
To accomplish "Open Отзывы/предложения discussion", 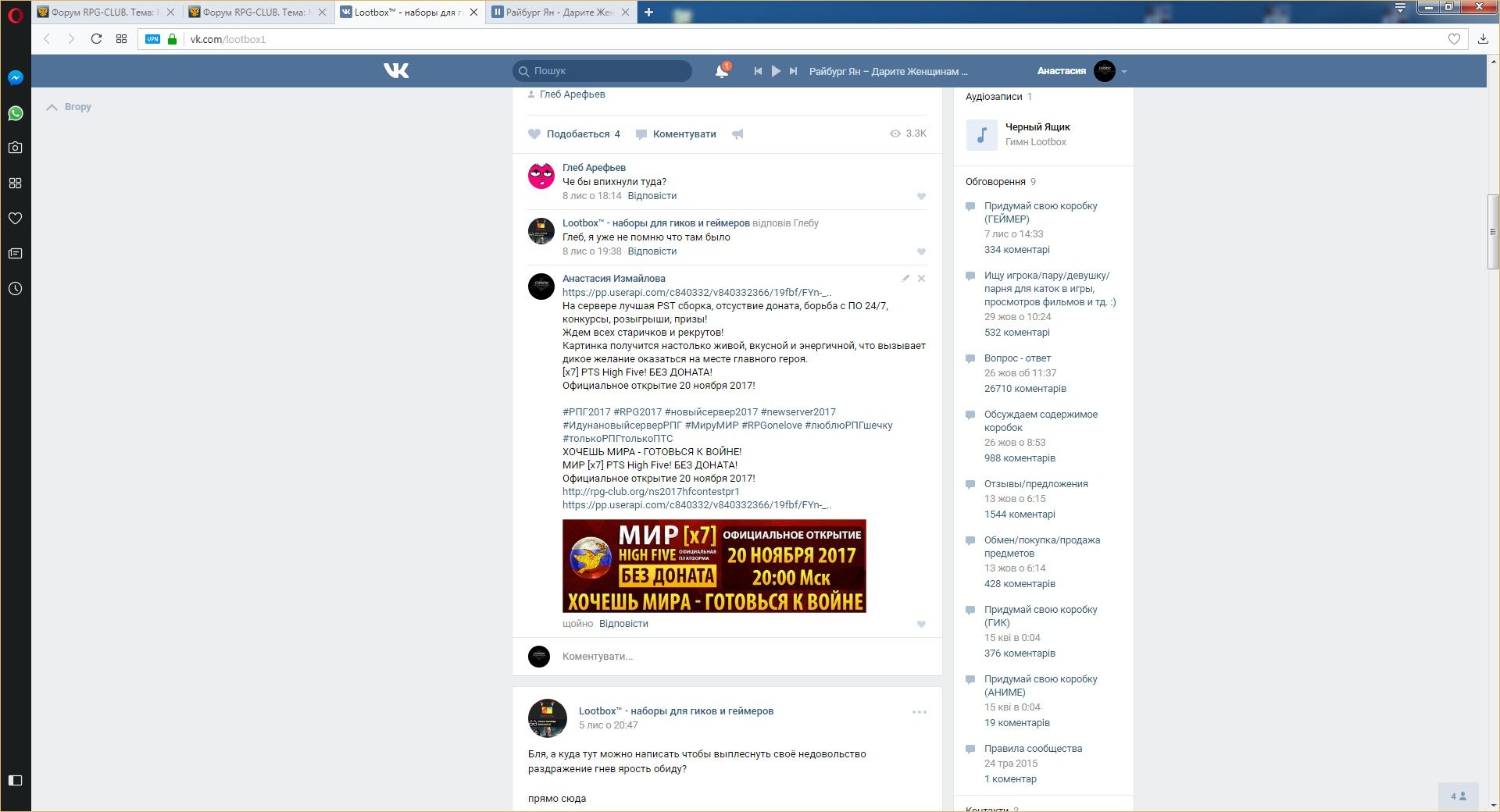I will tap(1036, 484).
